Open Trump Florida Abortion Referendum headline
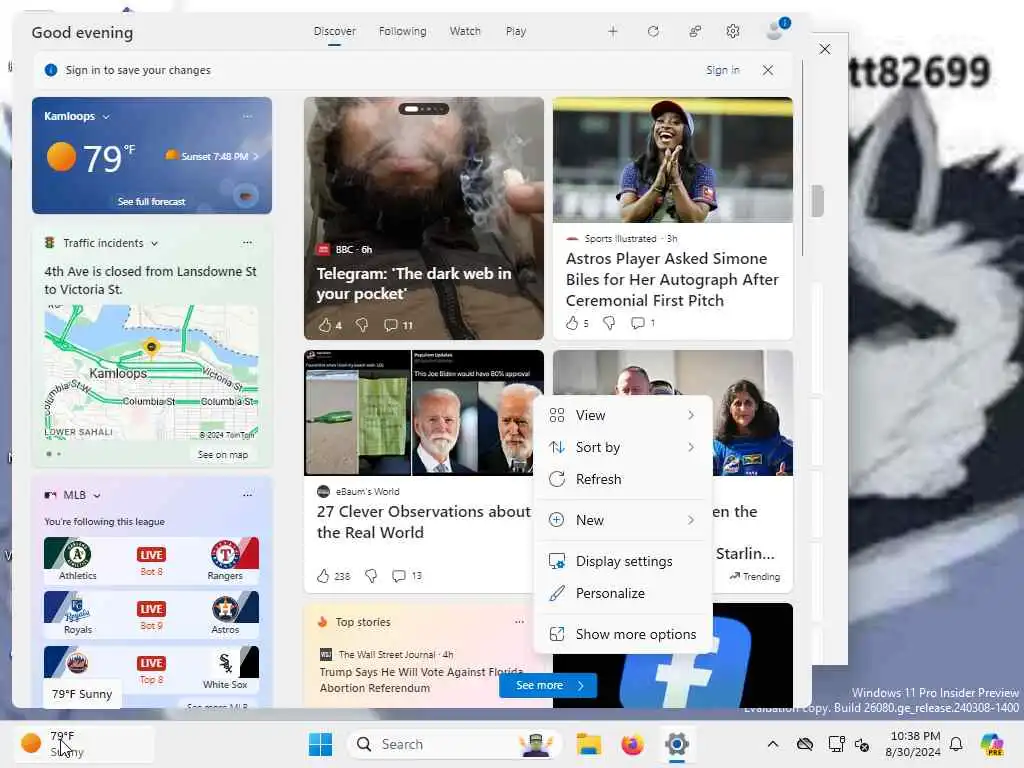Viewport: 1024px width, 768px height. 421,680
